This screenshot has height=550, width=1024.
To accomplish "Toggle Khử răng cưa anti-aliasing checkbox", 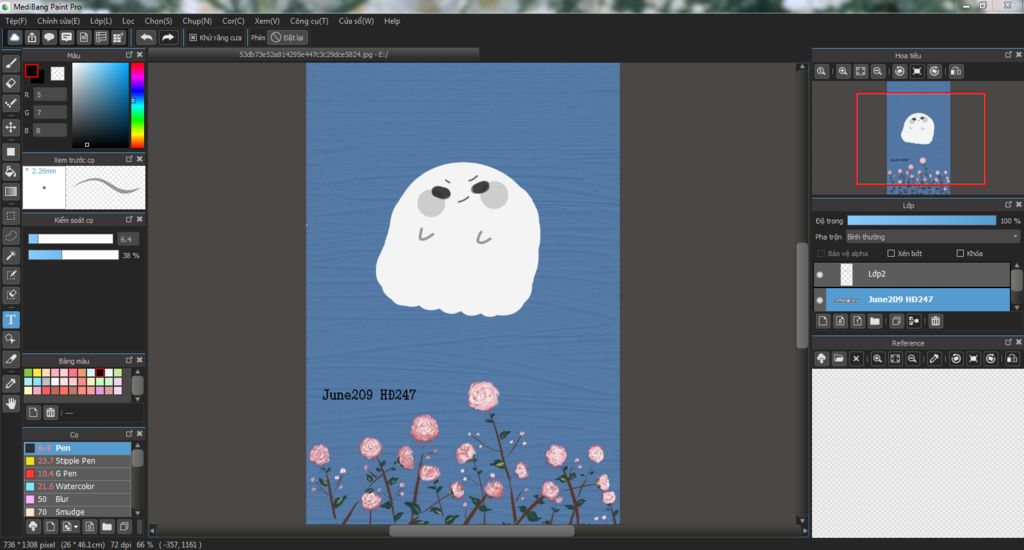I will pyautogui.click(x=193, y=38).
